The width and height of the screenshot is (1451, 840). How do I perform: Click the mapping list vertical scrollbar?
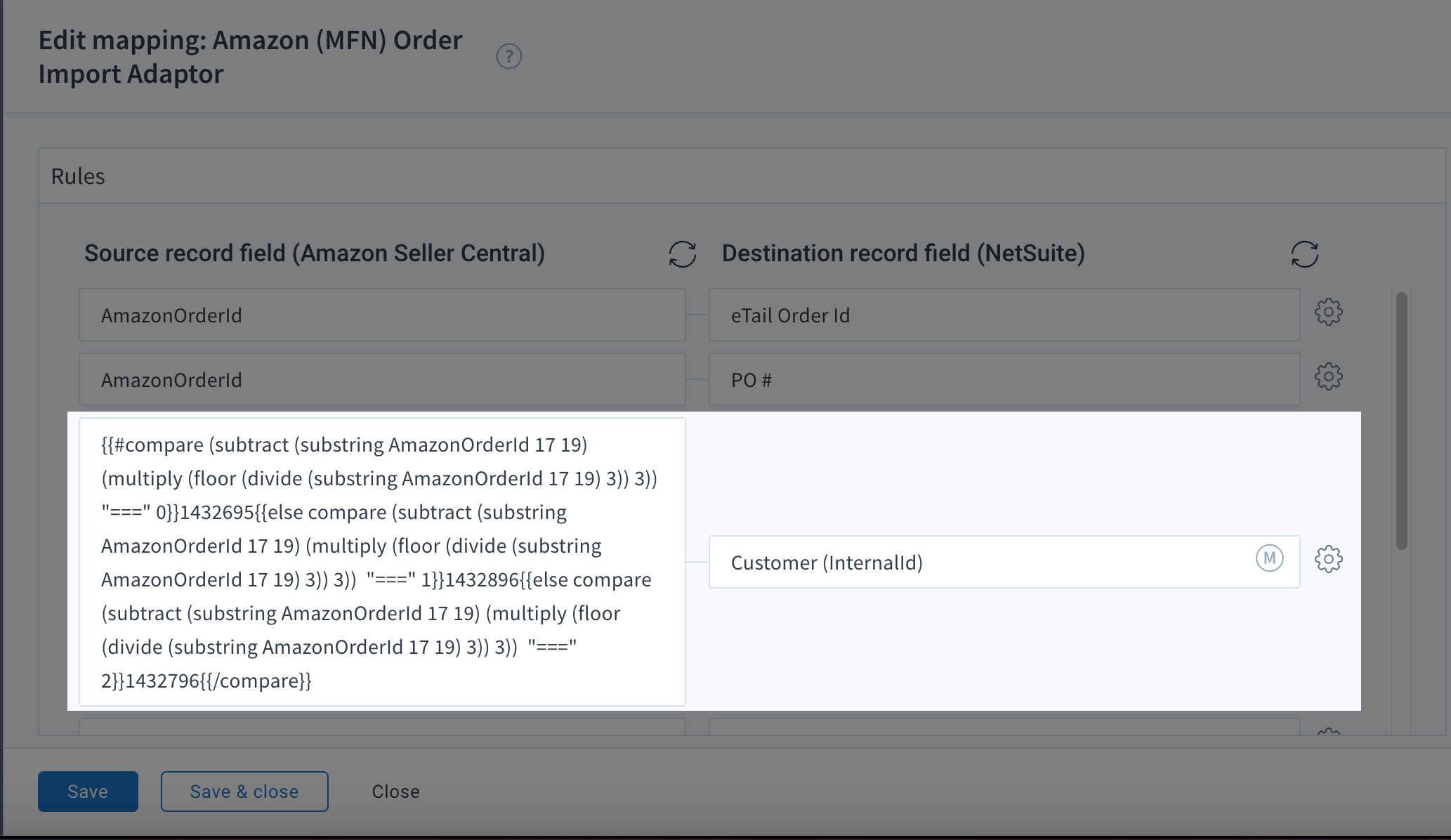1401,421
